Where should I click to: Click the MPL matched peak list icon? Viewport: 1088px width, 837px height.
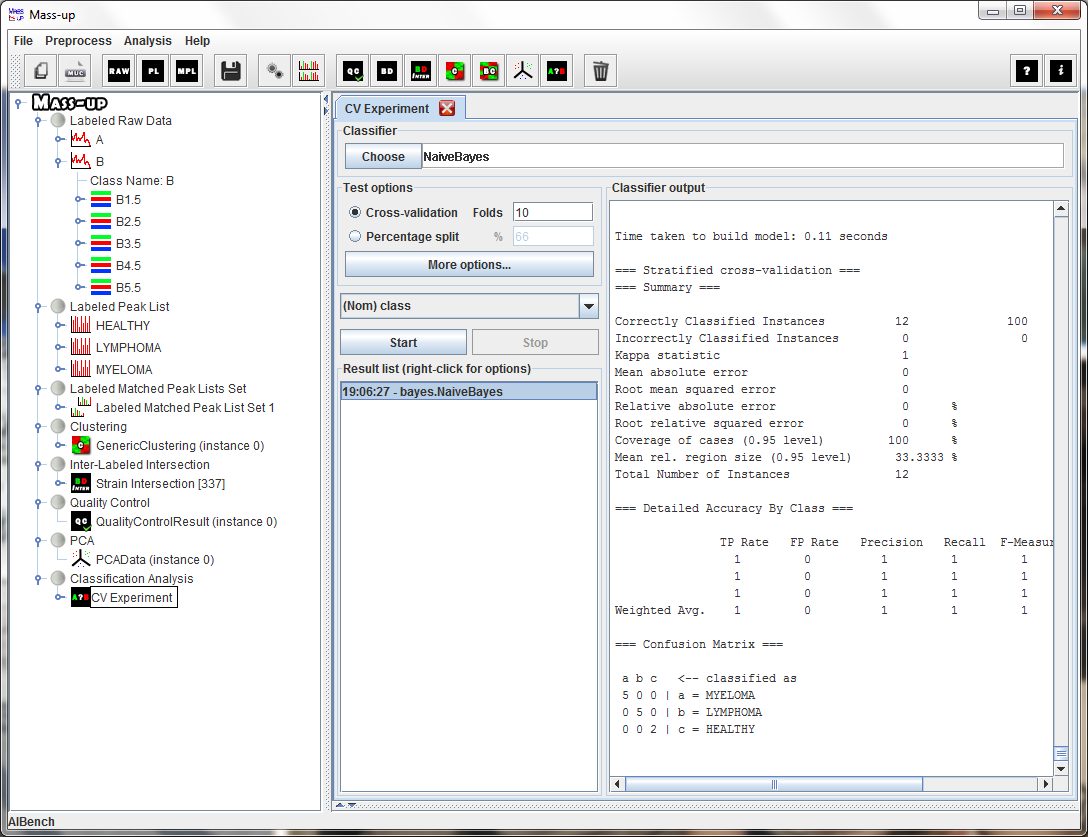click(x=187, y=71)
